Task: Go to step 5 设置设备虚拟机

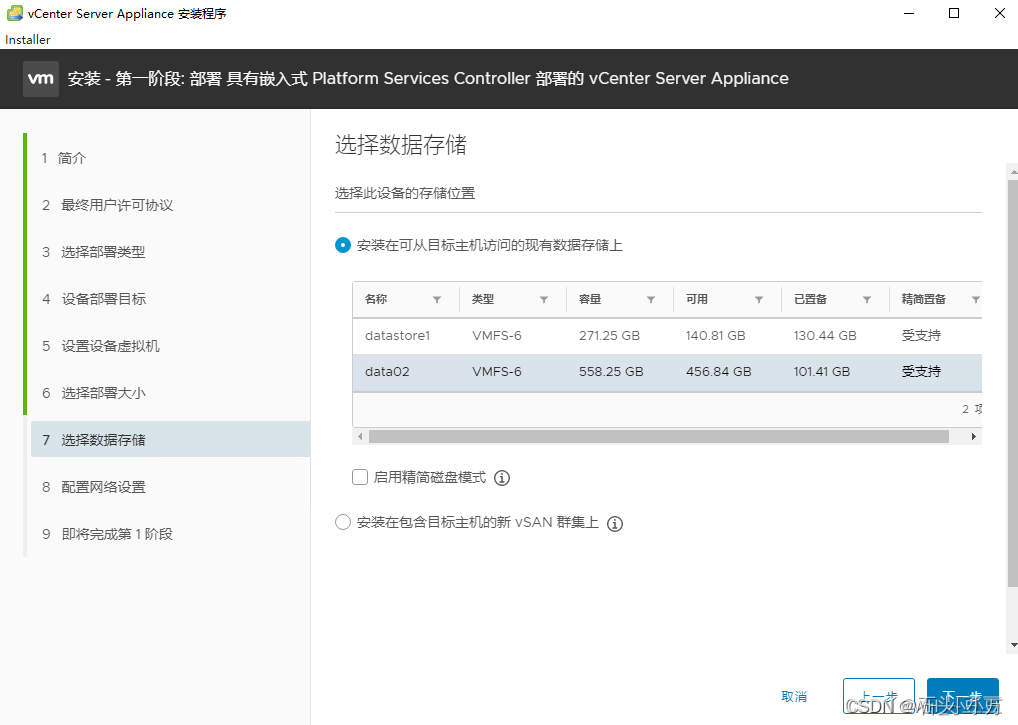Action: [x=101, y=346]
